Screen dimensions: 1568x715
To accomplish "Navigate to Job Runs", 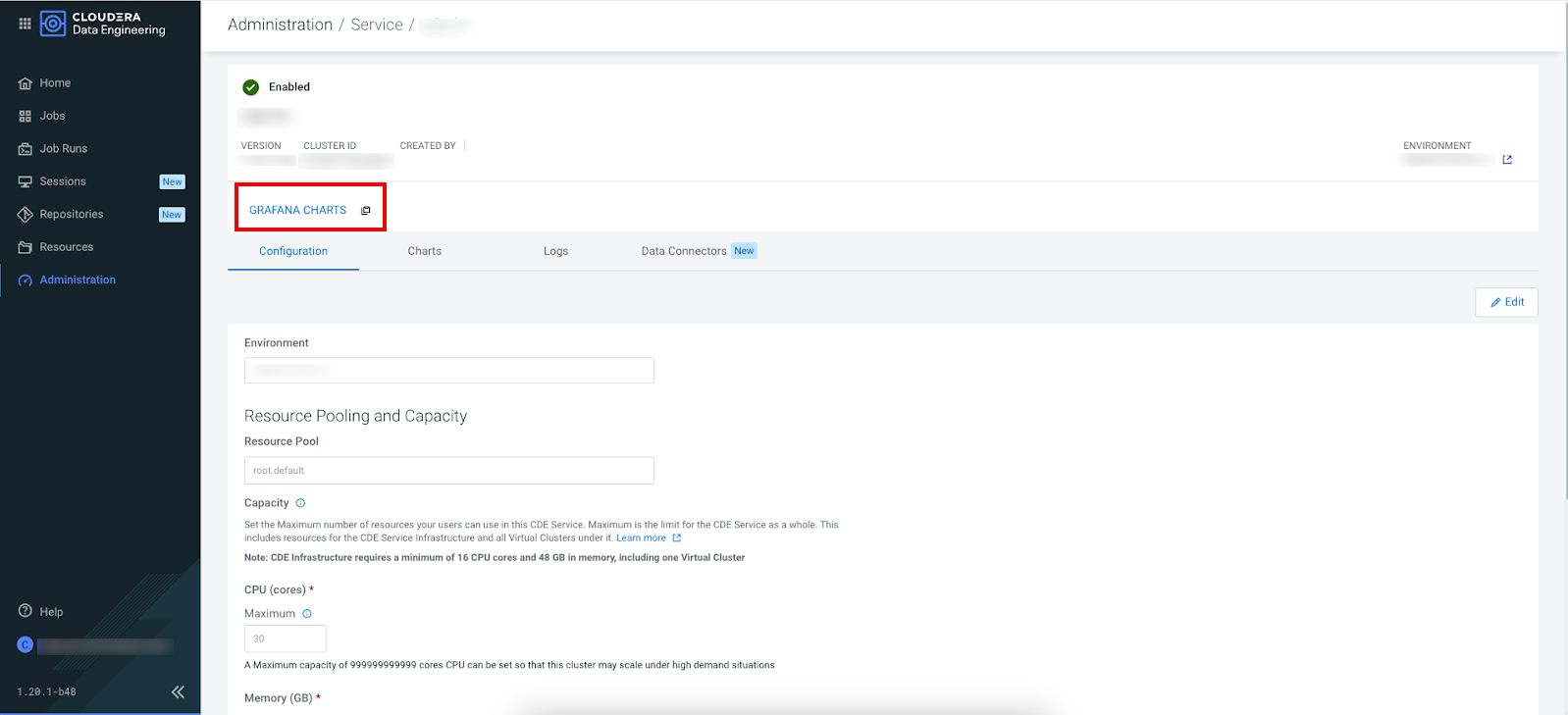I will tap(63, 149).
